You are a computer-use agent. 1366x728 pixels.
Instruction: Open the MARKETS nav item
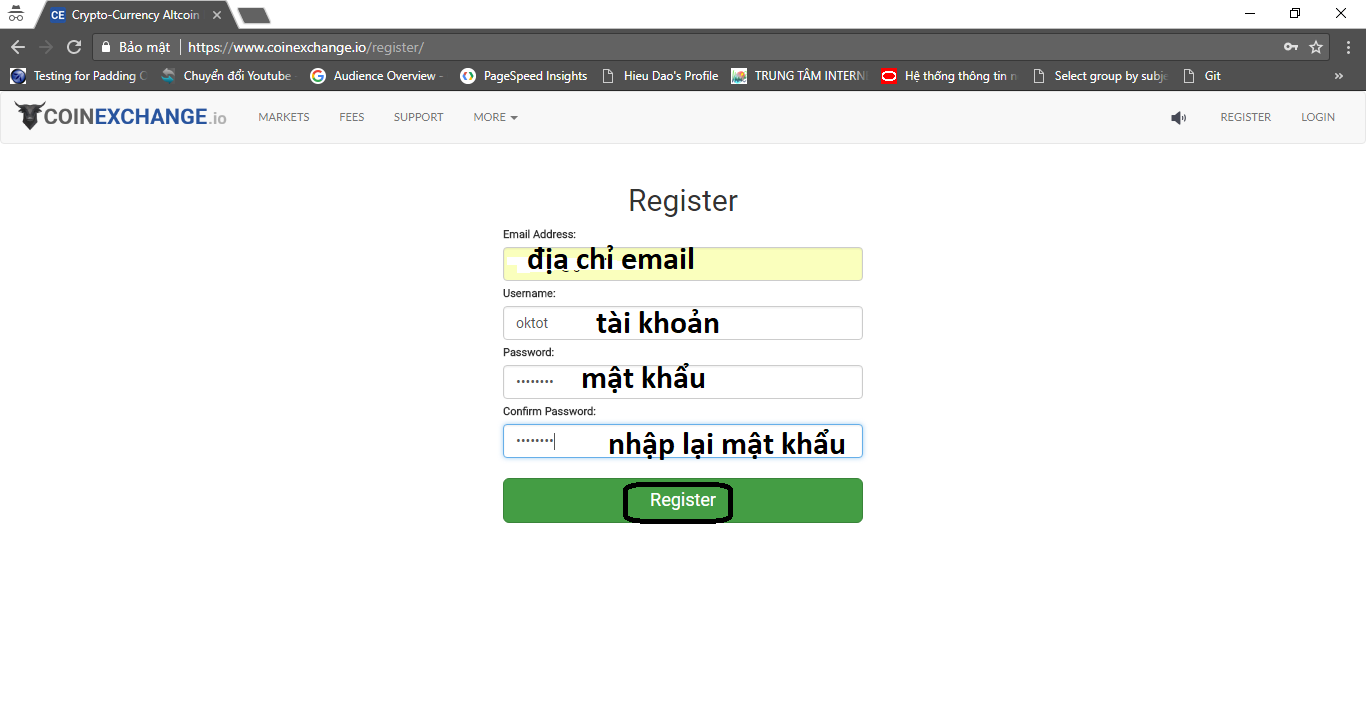284,117
